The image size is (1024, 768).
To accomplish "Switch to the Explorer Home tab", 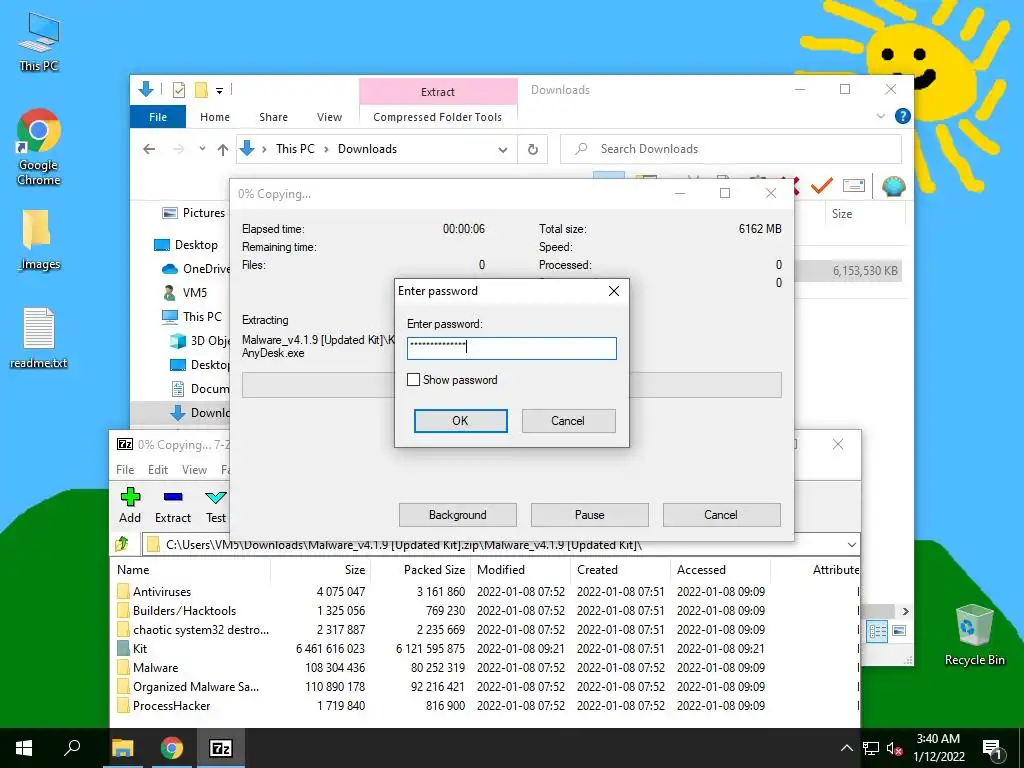I will pyautogui.click(x=215, y=117).
